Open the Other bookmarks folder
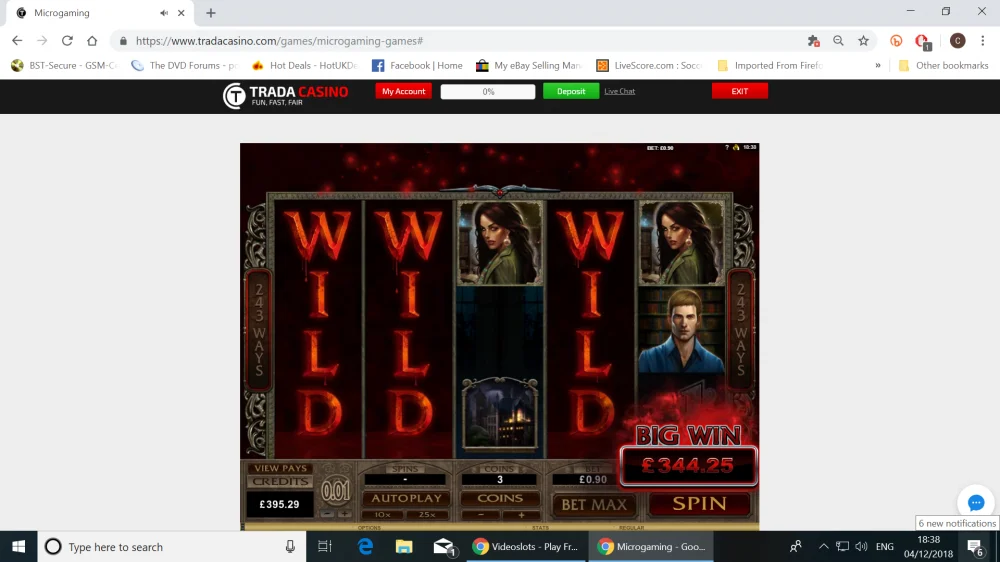Screen dimensions: 1000x562 (x=943, y=65)
